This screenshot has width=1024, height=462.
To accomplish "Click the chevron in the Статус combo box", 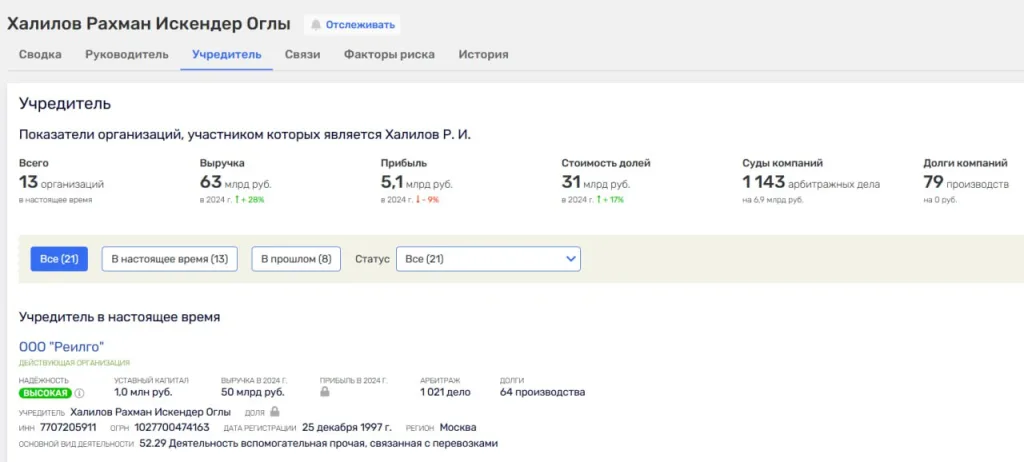I will tap(570, 259).
